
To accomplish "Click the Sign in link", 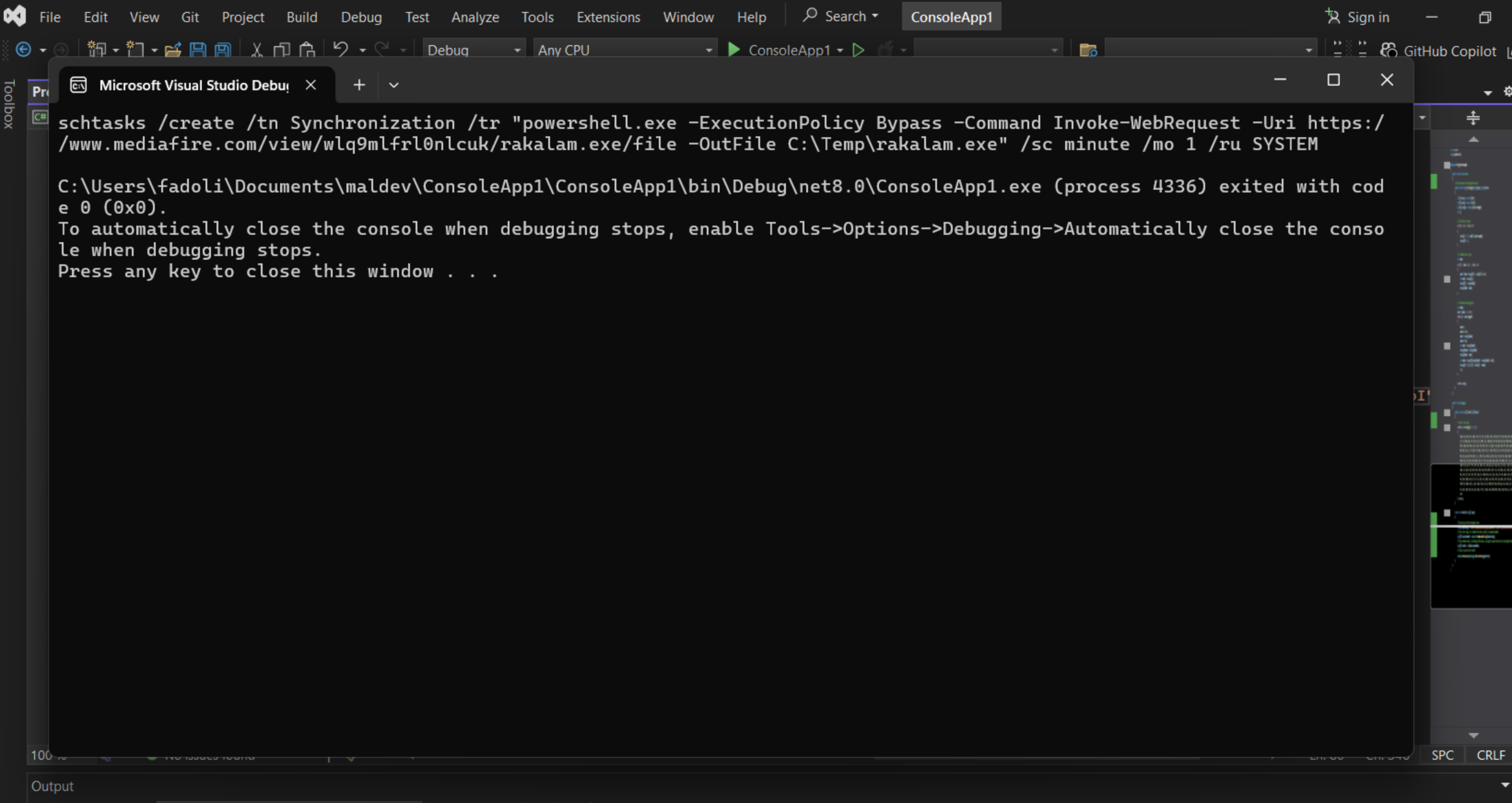I will 1368,17.
